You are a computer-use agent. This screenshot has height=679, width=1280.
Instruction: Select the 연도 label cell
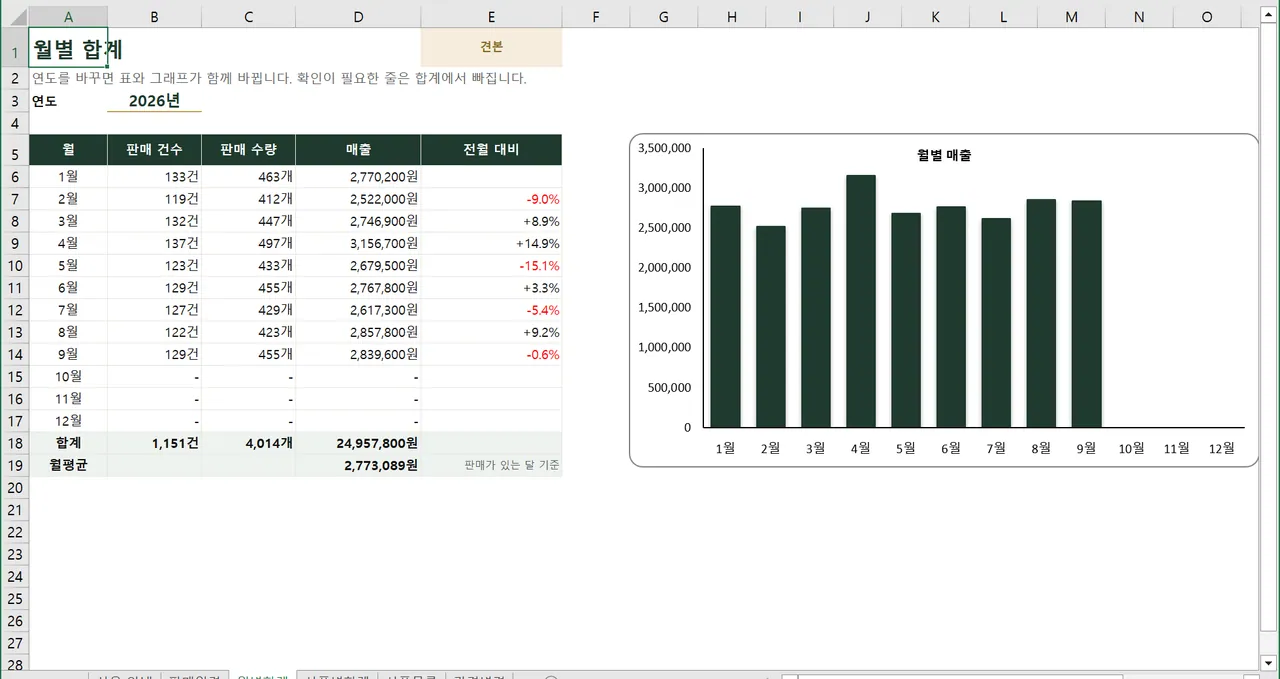click(68, 101)
